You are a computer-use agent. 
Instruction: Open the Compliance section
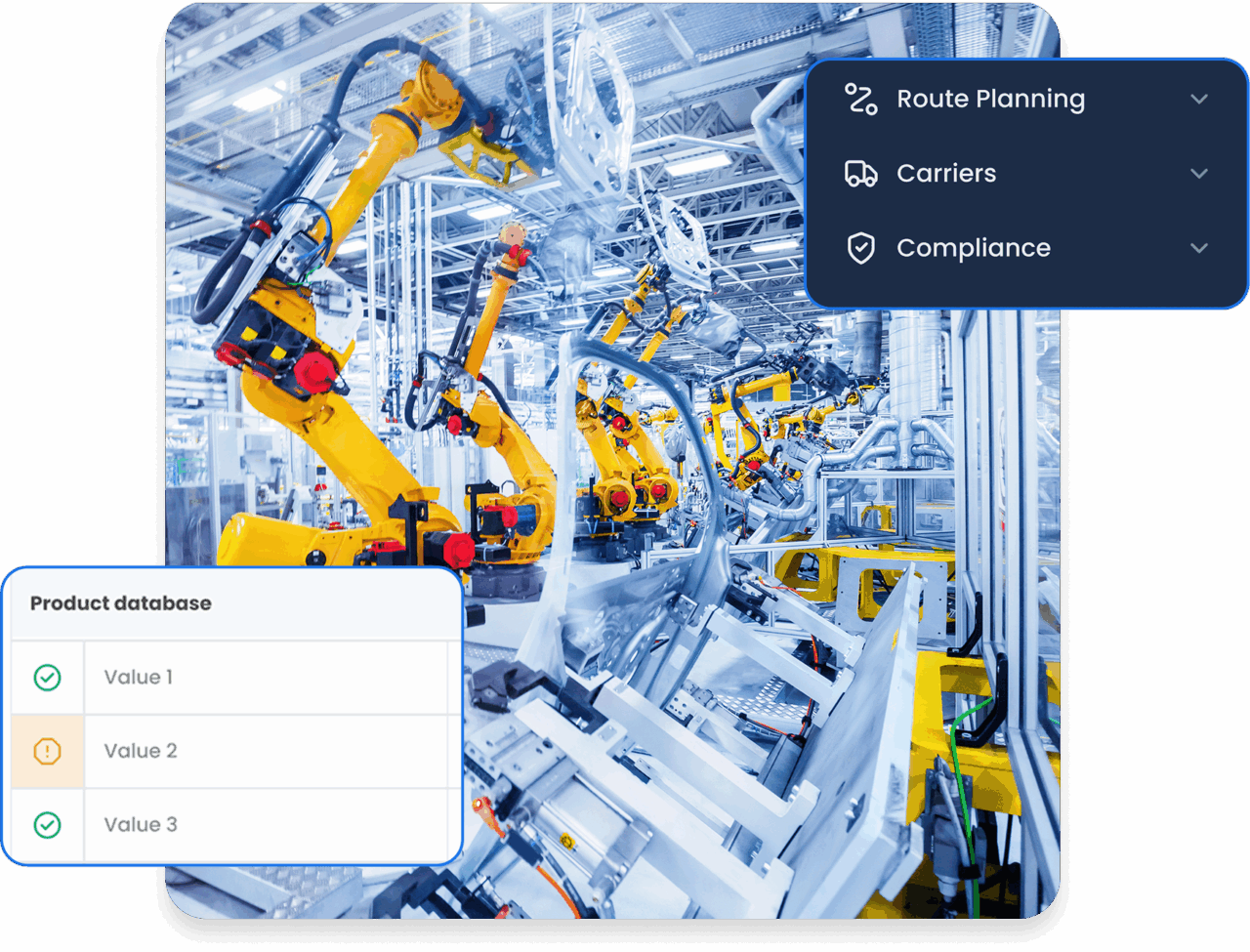point(973,248)
